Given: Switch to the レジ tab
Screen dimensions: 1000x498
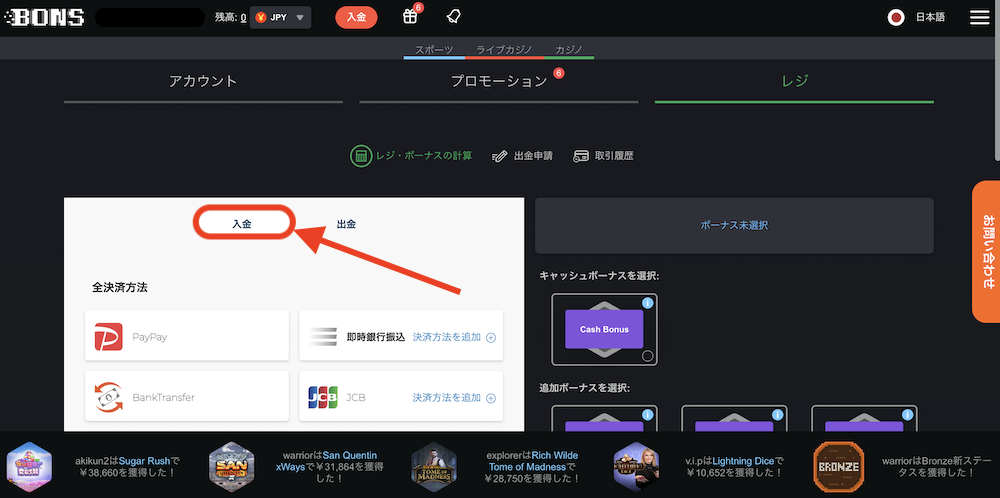Looking at the screenshot, I should point(794,81).
